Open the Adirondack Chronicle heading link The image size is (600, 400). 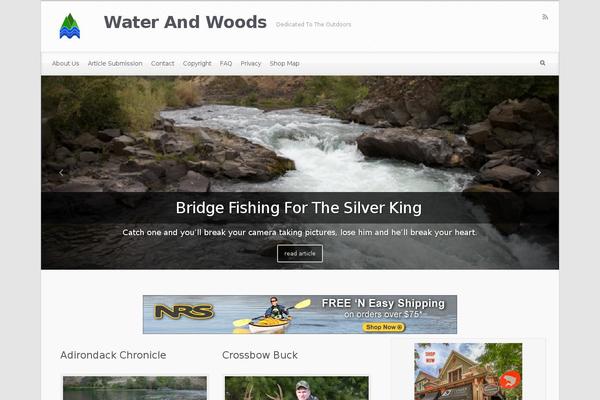point(113,355)
